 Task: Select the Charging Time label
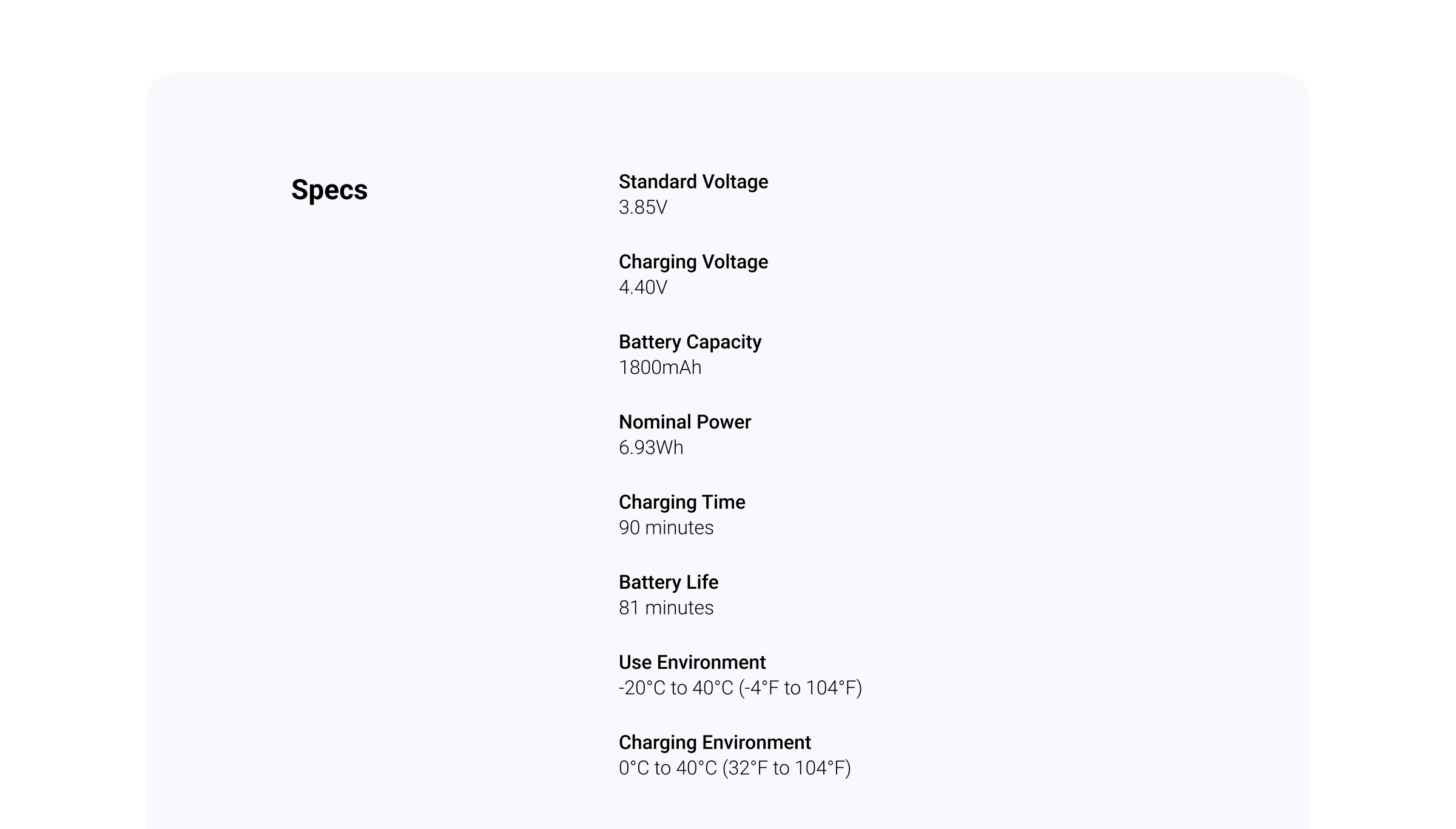(x=682, y=502)
